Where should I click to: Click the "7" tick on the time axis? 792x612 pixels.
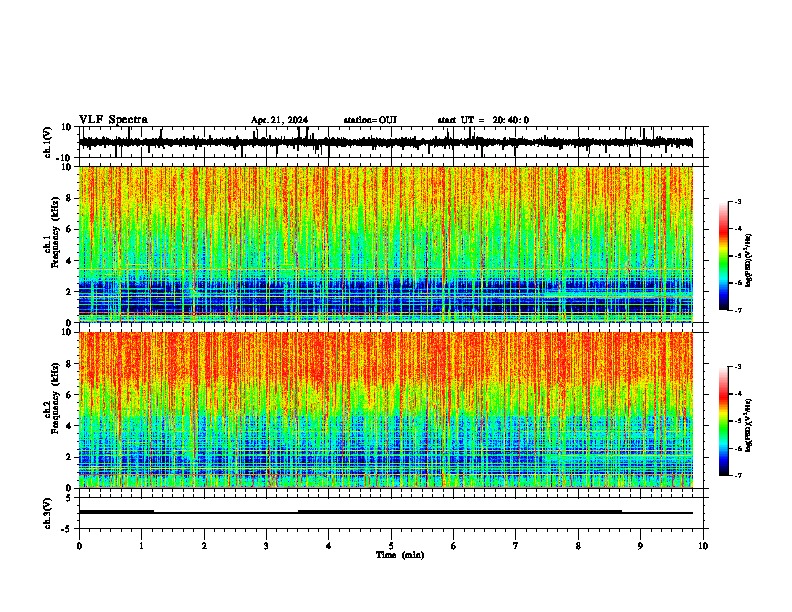point(516,546)
